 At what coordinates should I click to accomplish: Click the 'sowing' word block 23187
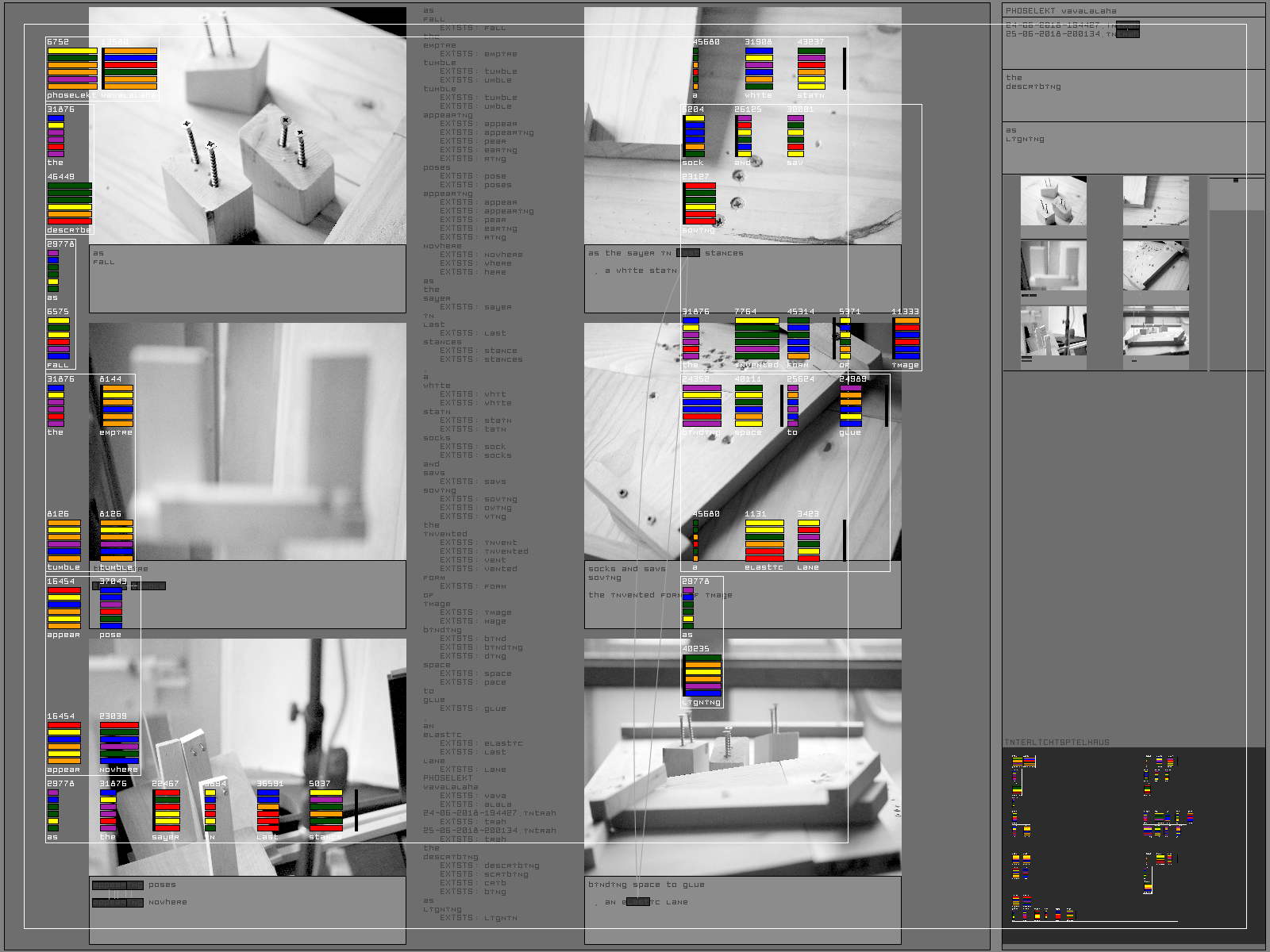click(699, 203)
